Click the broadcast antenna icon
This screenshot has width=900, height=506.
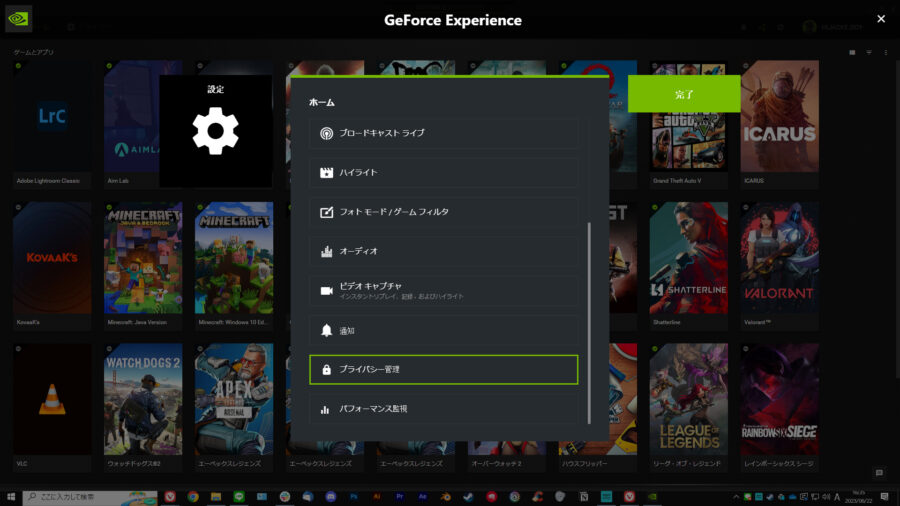click(326, 134)
